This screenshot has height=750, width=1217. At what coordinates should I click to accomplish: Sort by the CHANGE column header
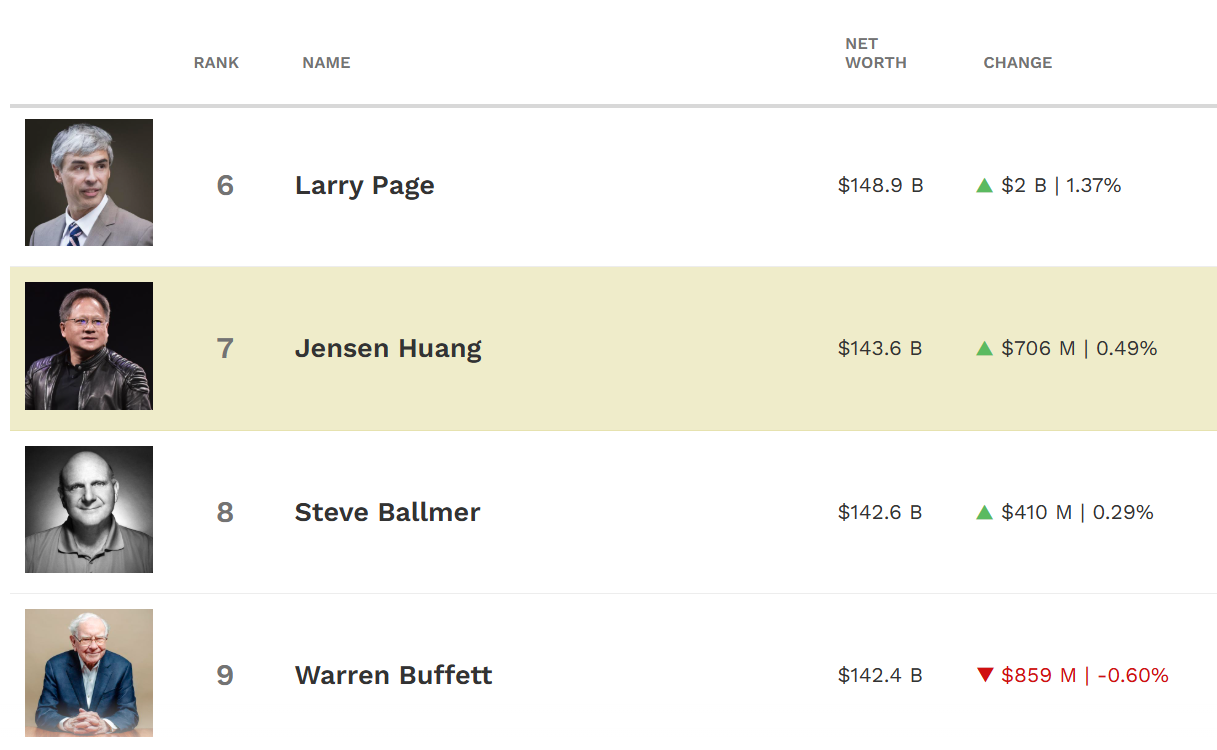(1018, 62)
